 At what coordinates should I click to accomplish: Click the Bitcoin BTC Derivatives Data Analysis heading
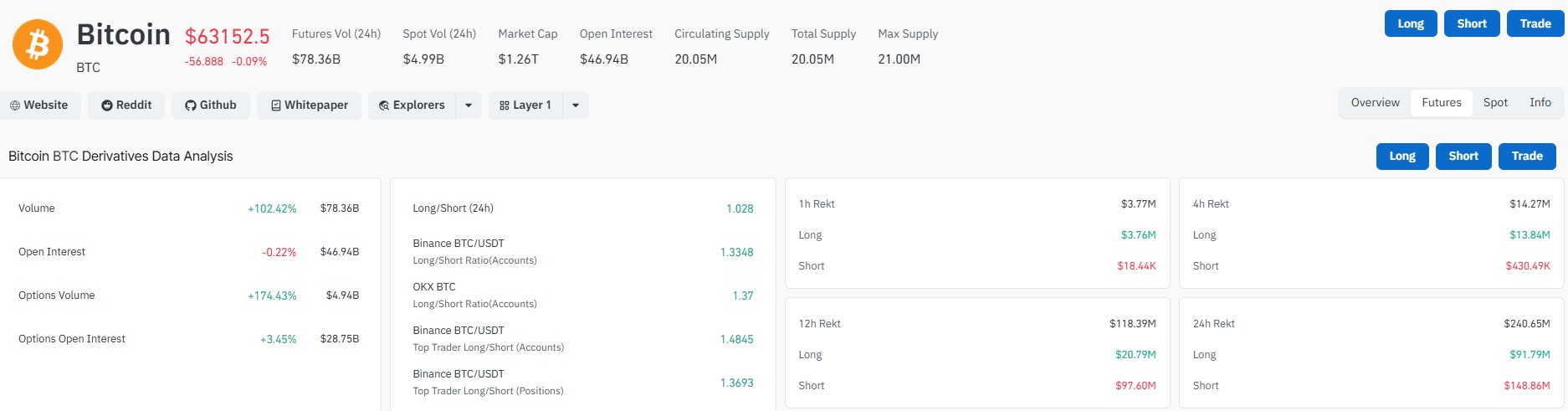point(120,157)
